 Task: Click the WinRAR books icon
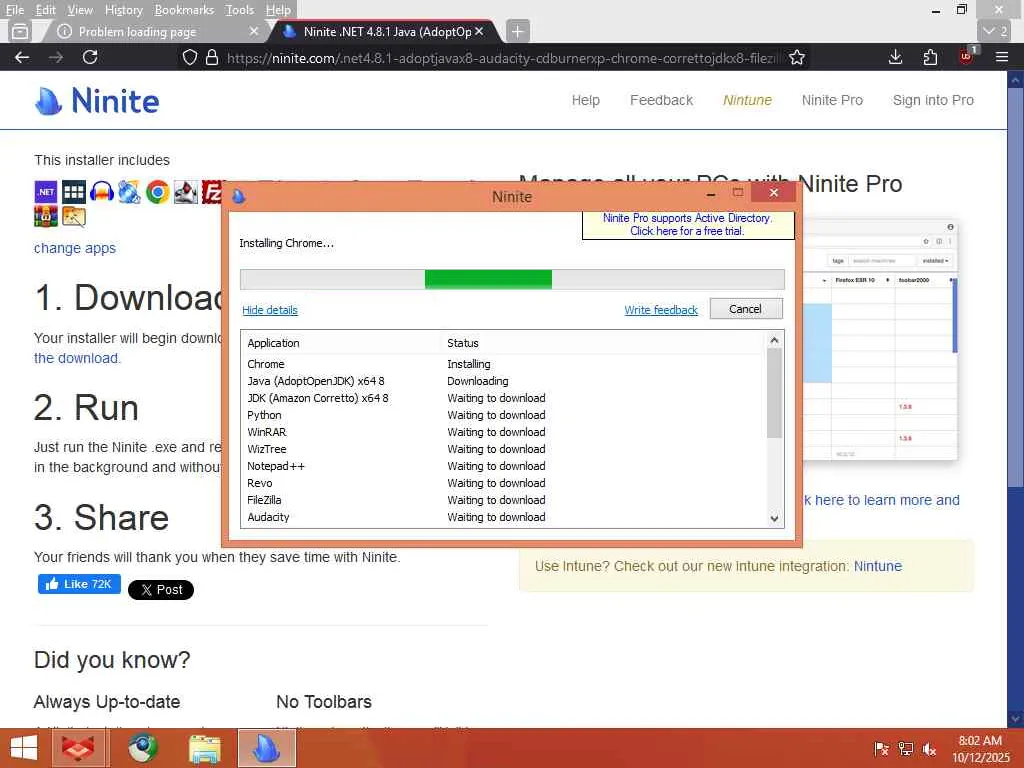click(x=46, y=216)
